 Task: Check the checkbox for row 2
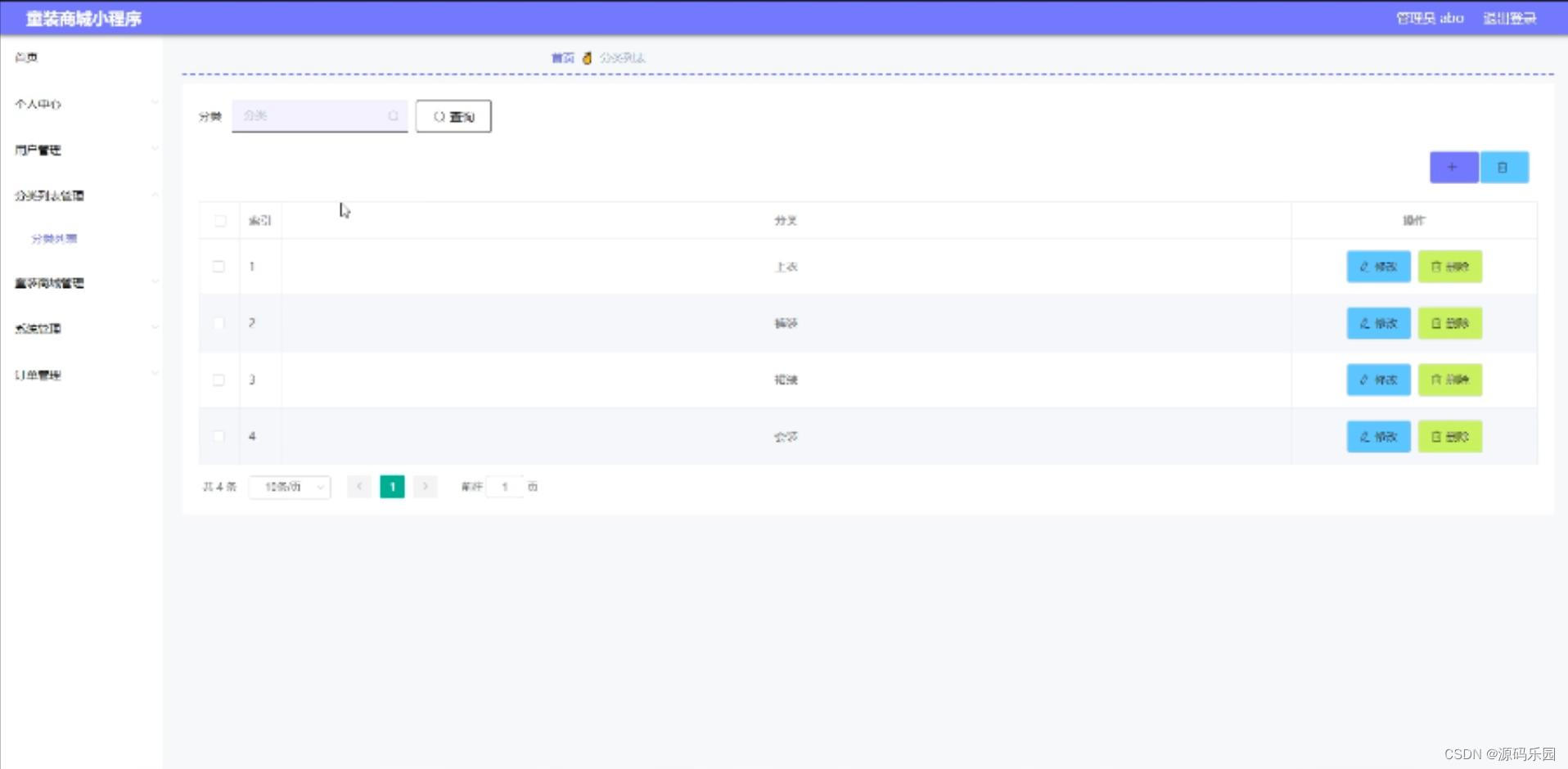[219, 323]
